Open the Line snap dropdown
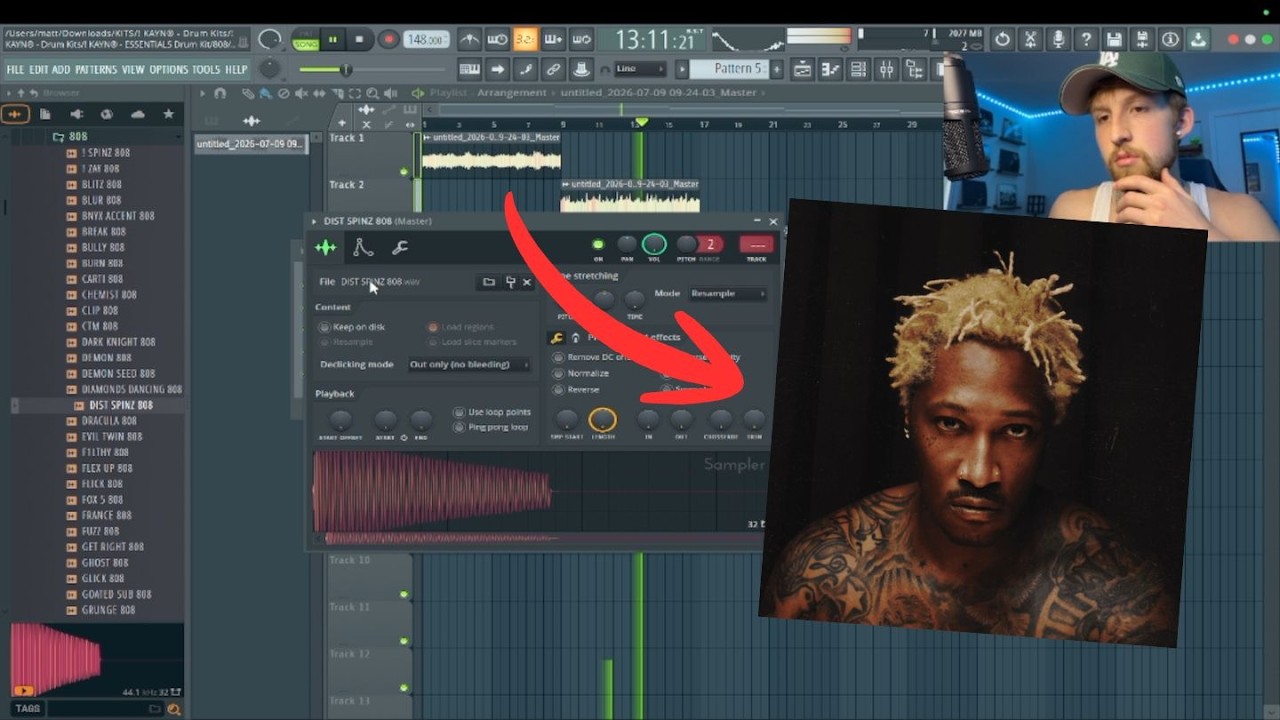 640,69
